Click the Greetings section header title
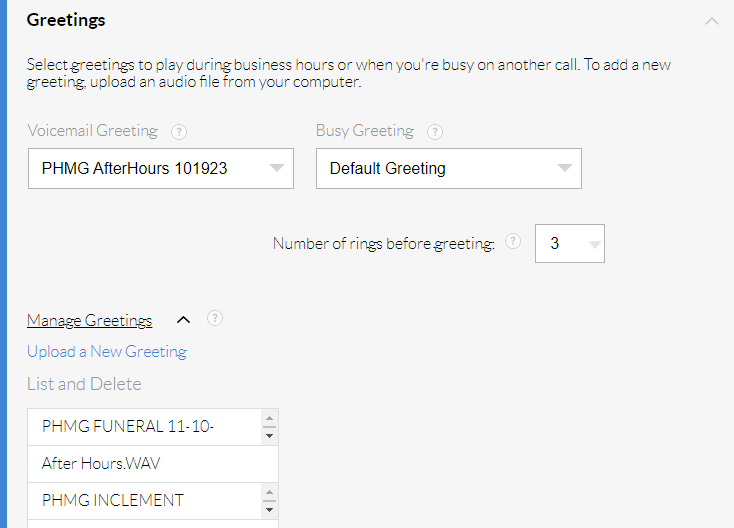The image size is (734, 528). coord(66,20)
